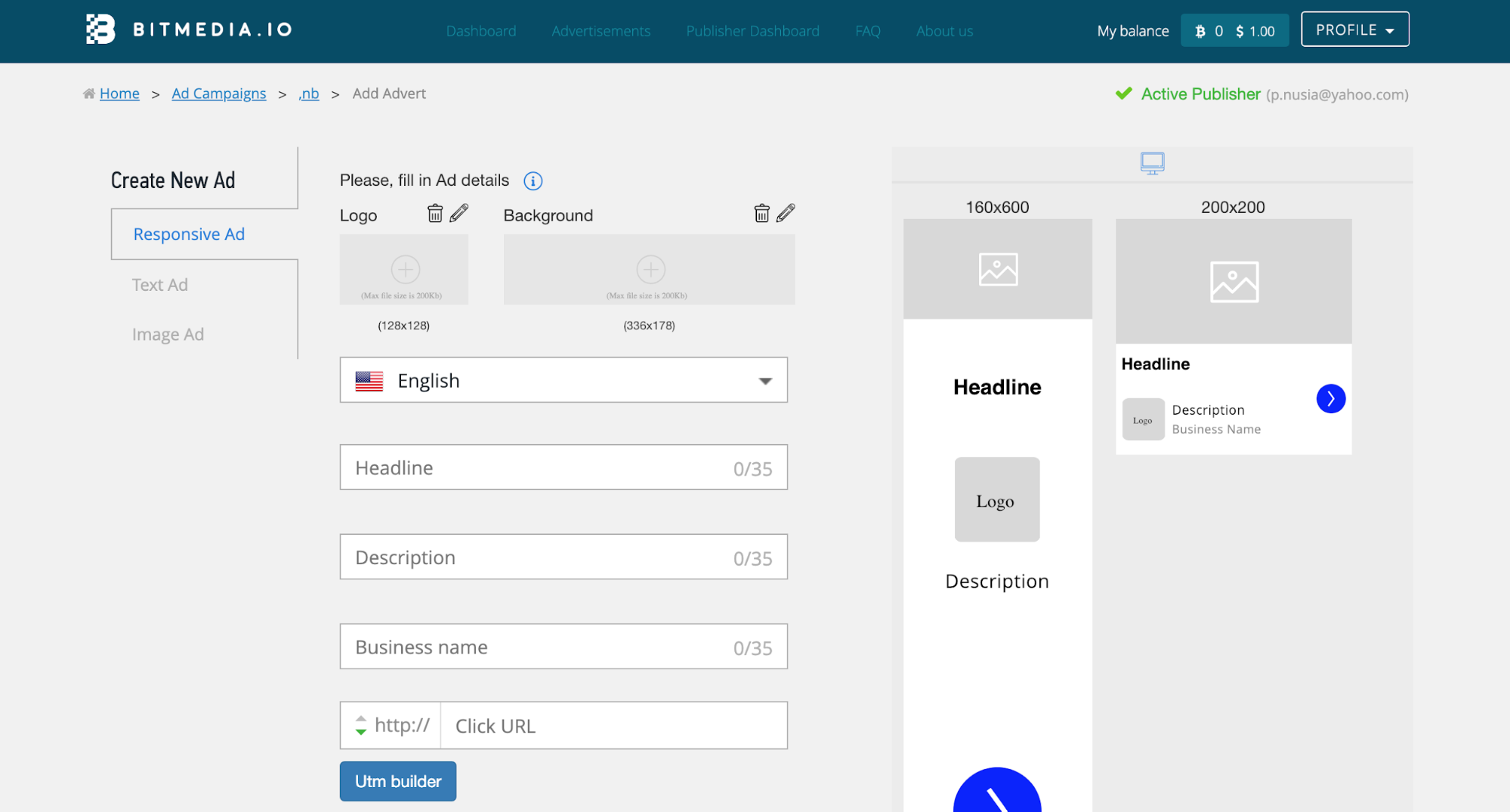Screen dimensions: 1510x812
Task: Follow the ,nb campaign breadcrumb link
Action: [x=309, y=94]
